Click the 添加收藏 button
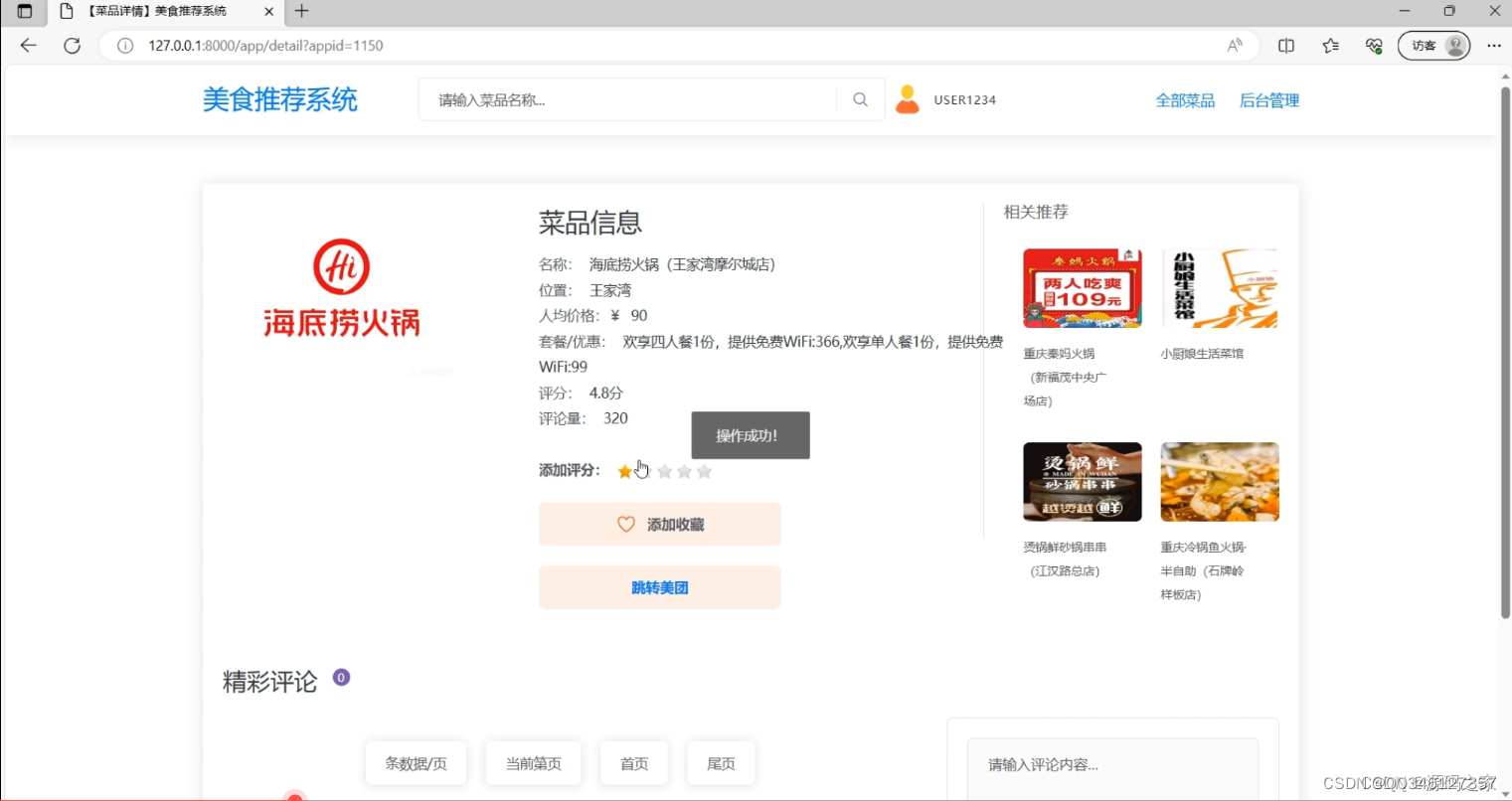 pos(659,524)
